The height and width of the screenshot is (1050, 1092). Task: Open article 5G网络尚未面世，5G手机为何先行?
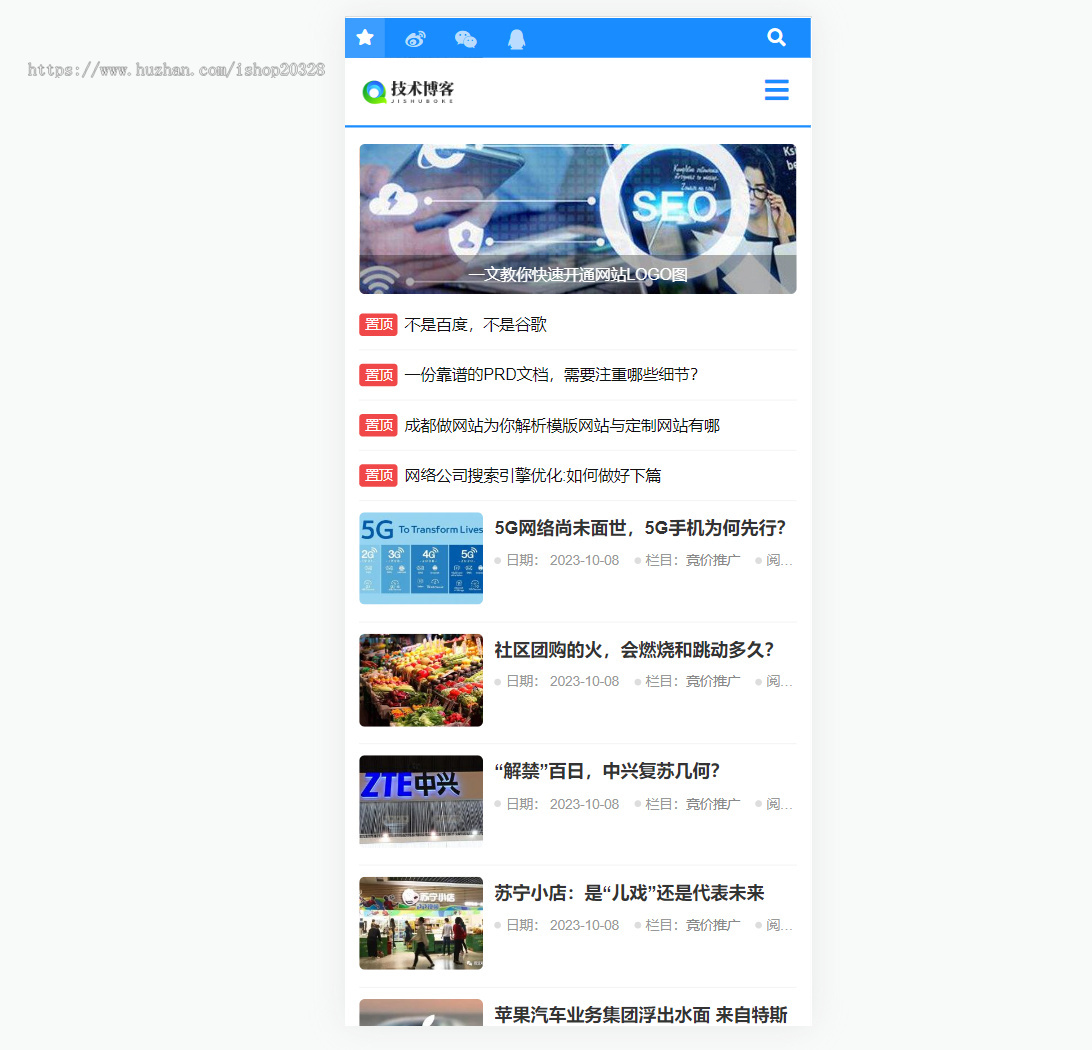coord(640,528)
